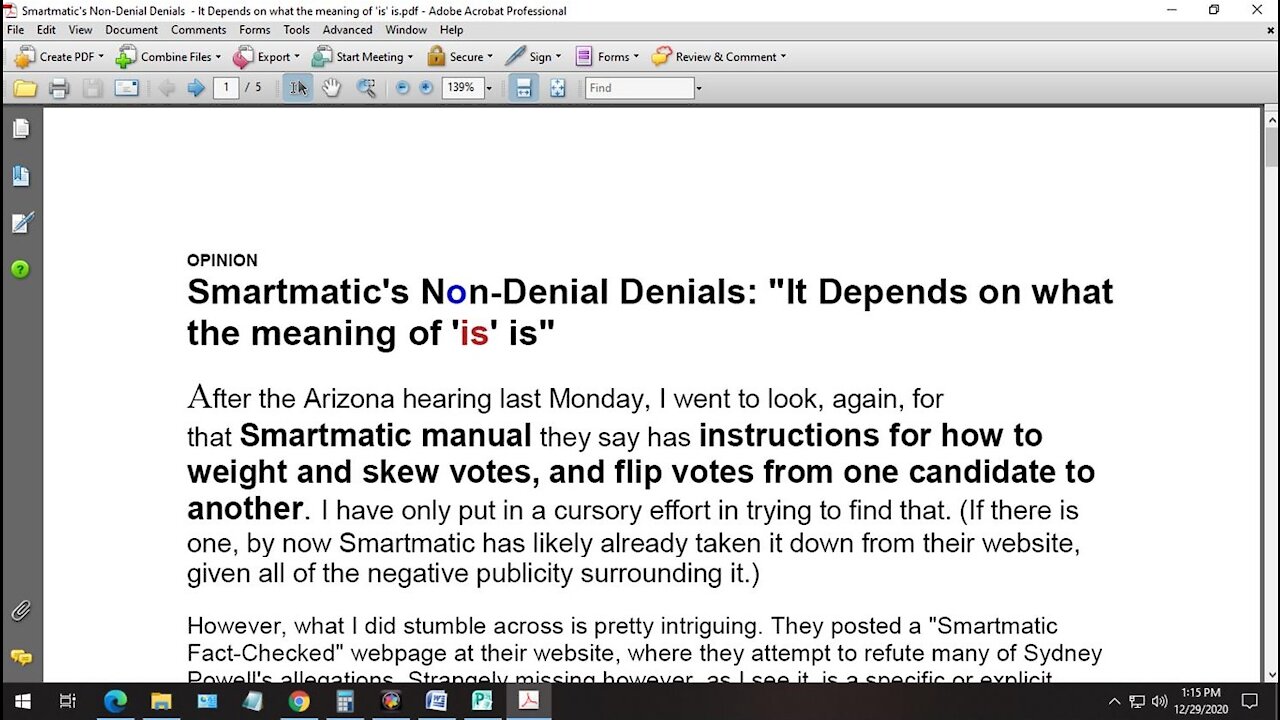Open the Attachments paperclip panel
The height and width of the screenshot is (720, 1280).
21,610
